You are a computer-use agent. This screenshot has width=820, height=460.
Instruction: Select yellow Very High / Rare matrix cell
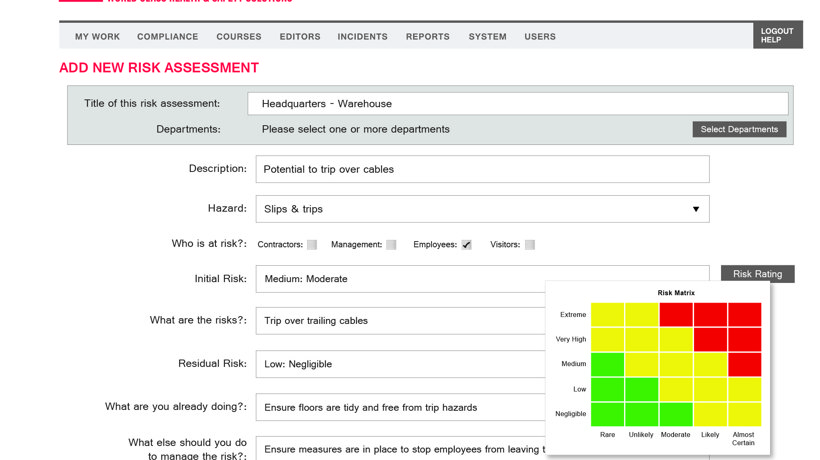pyautogui.click(x=607, y=339)
